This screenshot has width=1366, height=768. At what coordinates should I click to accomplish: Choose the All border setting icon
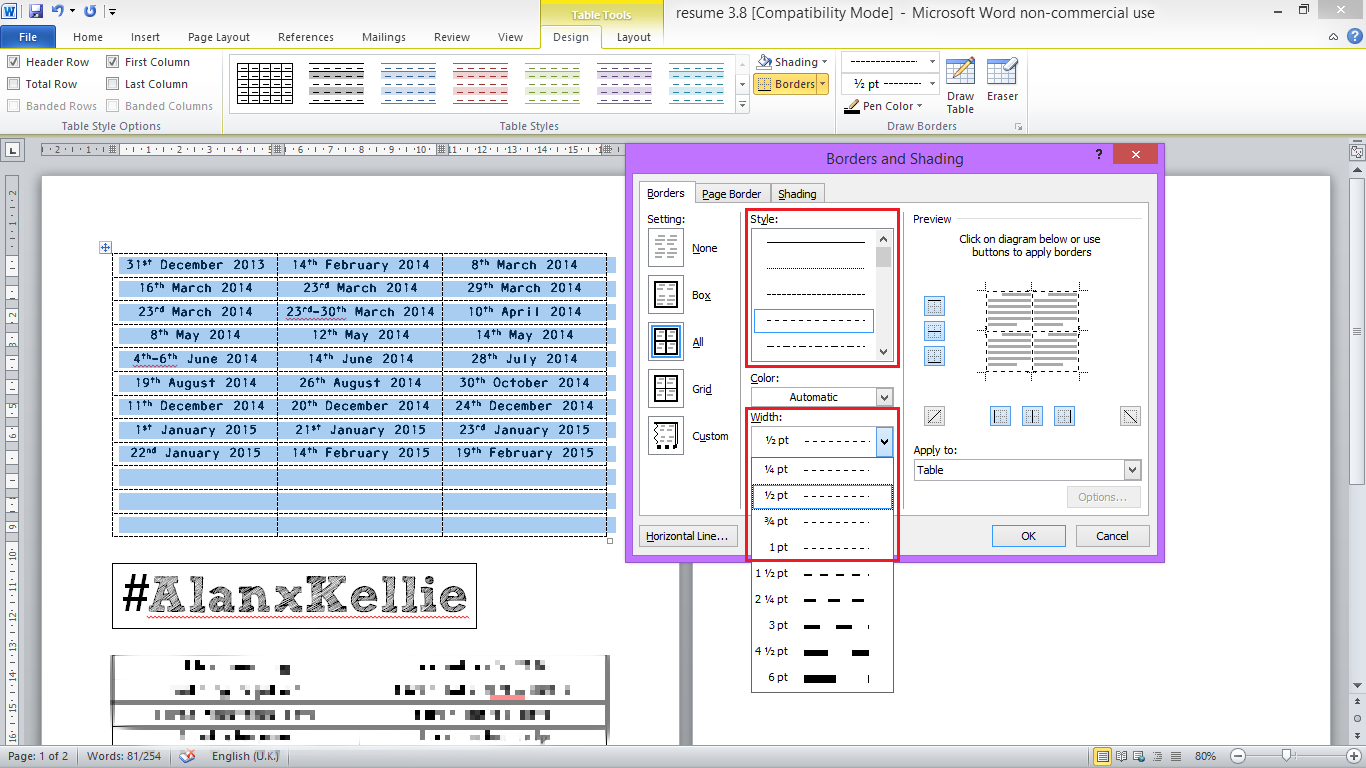coord(666,342)
